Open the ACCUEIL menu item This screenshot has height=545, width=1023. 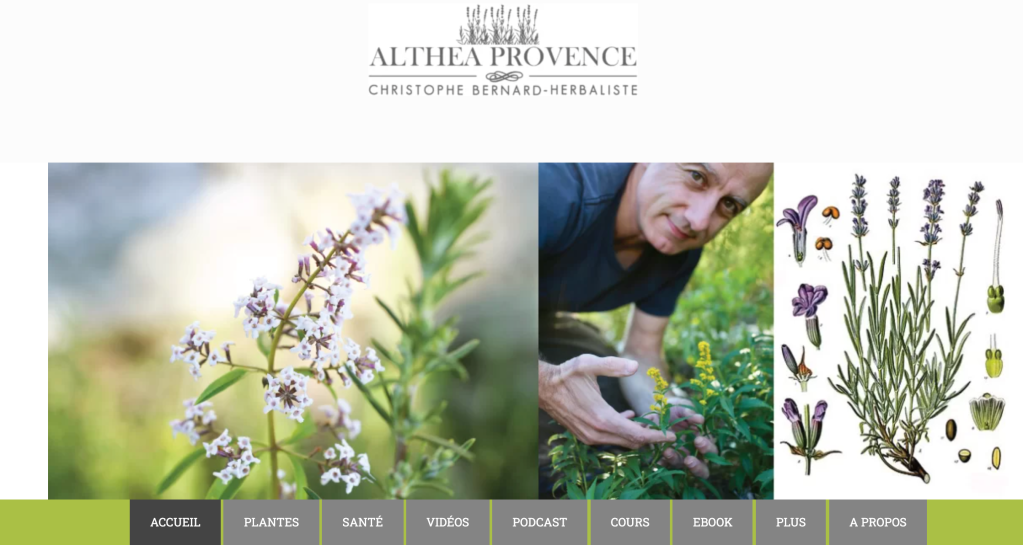(x=176, y=522)
